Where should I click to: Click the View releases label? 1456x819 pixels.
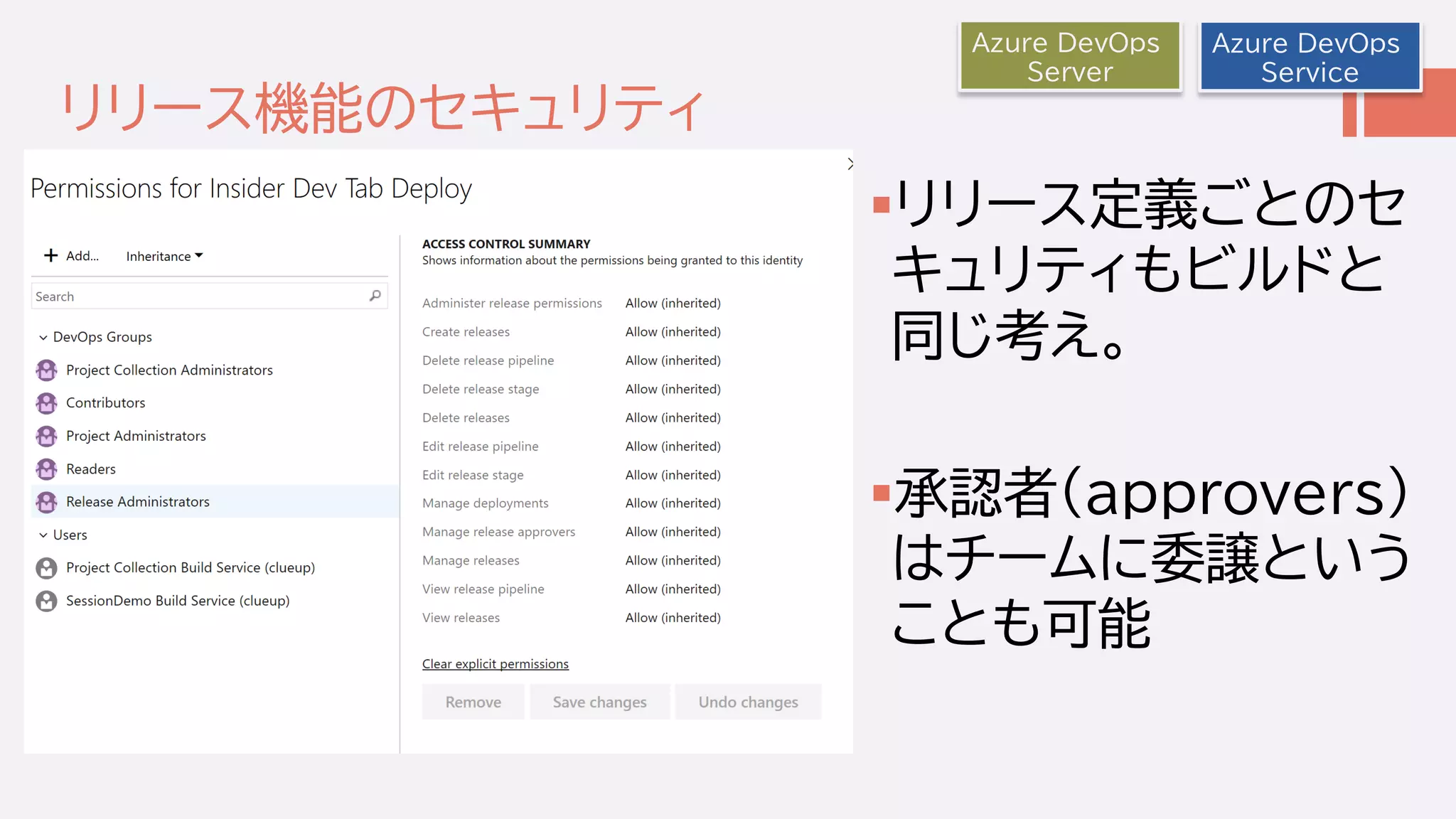[461, 617]
